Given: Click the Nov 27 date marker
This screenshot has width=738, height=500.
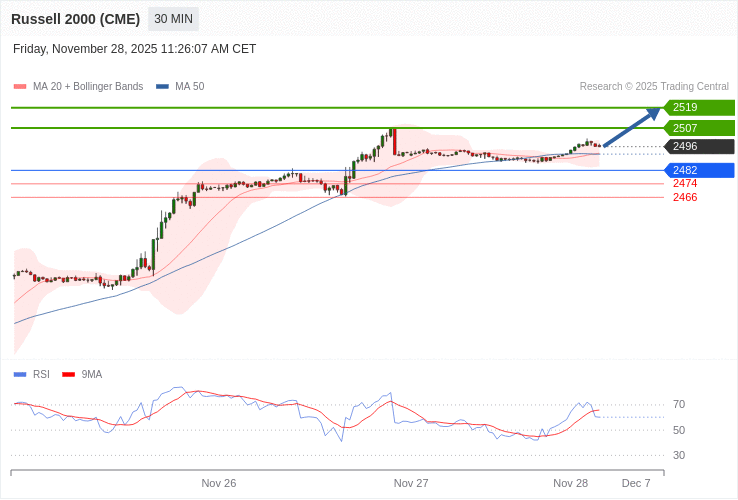Looking at the screenshot, I should tap(411, 483).
